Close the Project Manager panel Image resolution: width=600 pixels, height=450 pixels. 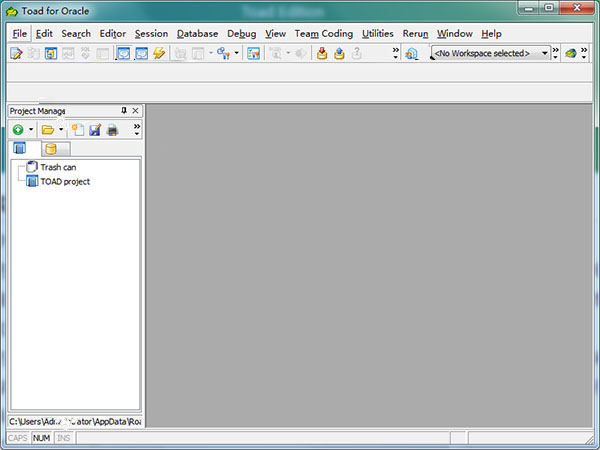click(x=135, y=110)
